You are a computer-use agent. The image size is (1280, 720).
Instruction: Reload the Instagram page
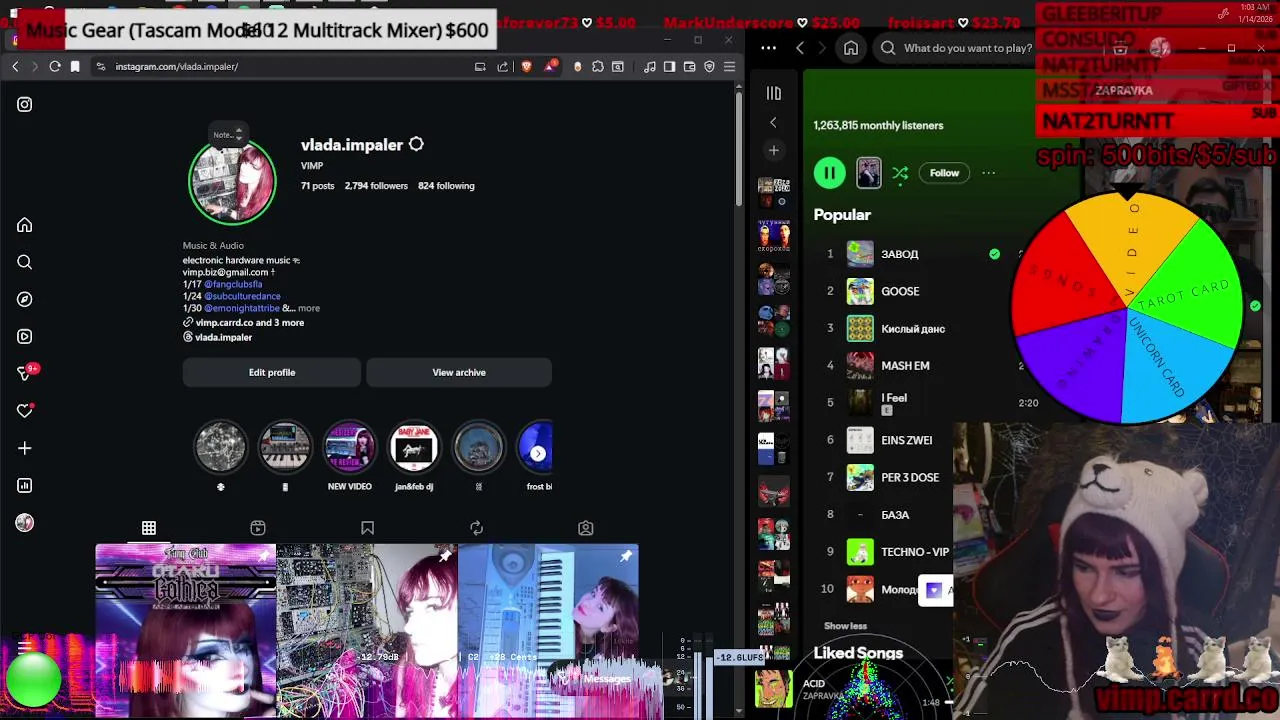click(x=55, y=66)
